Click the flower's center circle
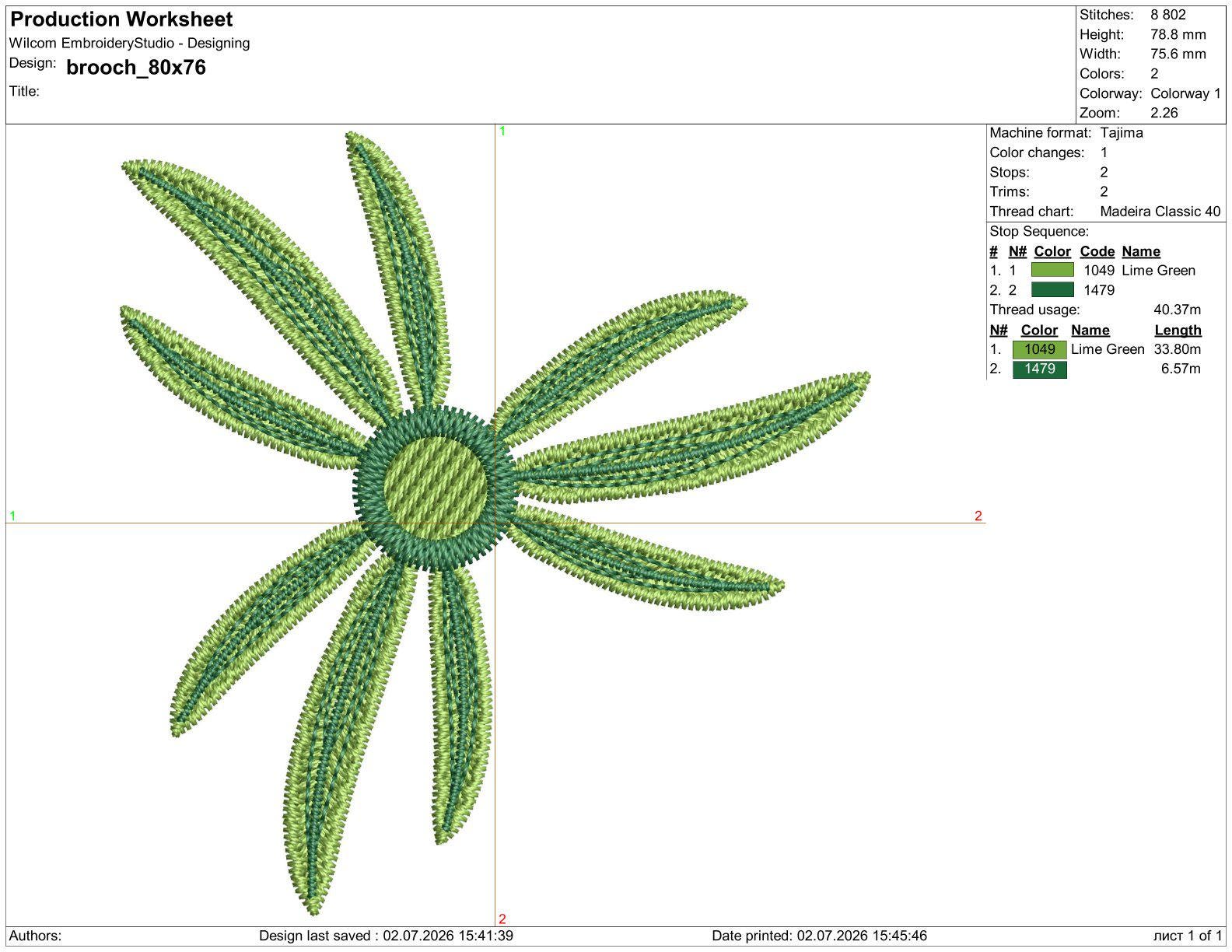Viewport: 1232px width, 952px height. click(x=435, y=488)
